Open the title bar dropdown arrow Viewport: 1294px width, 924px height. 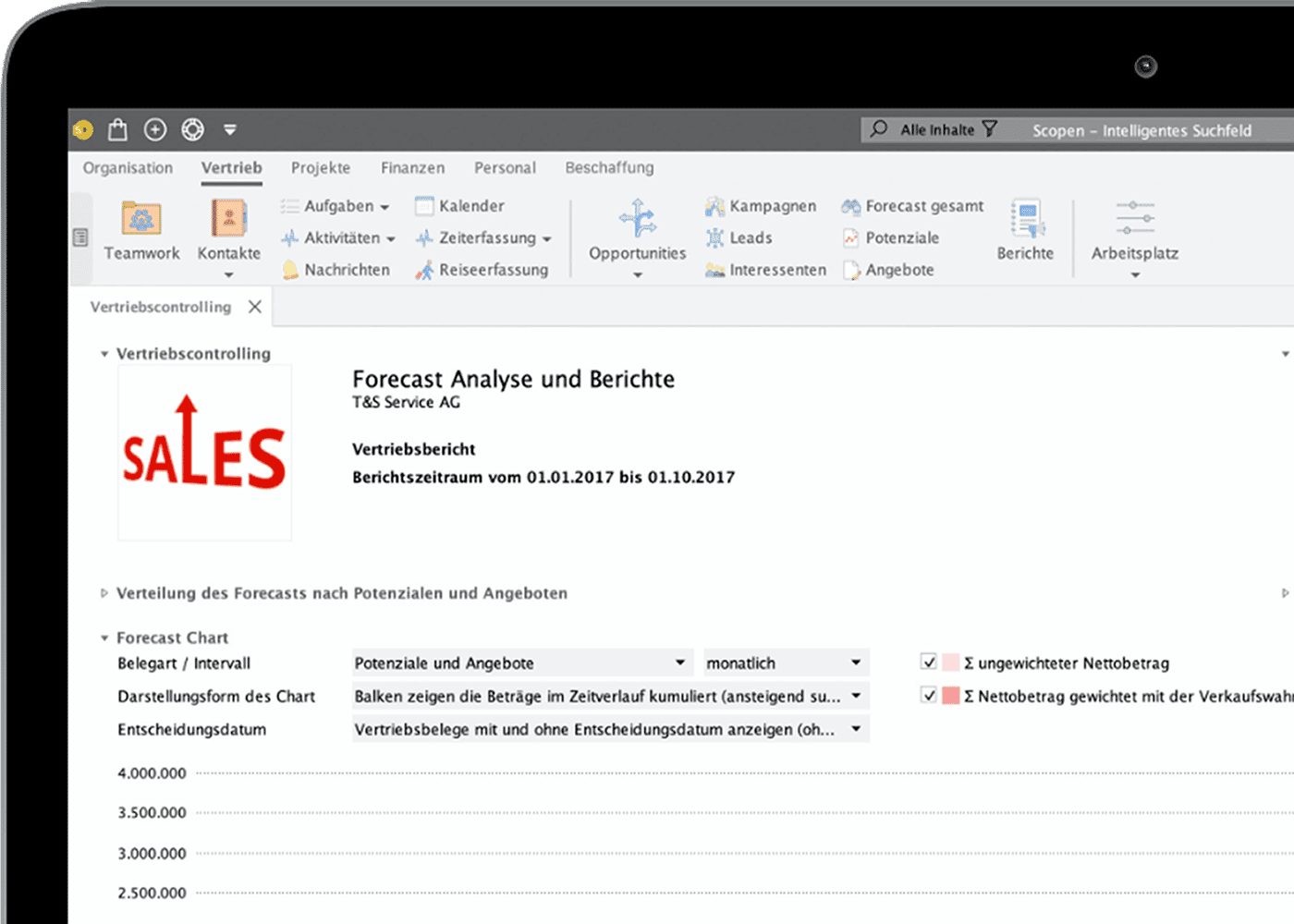[230, 130]
